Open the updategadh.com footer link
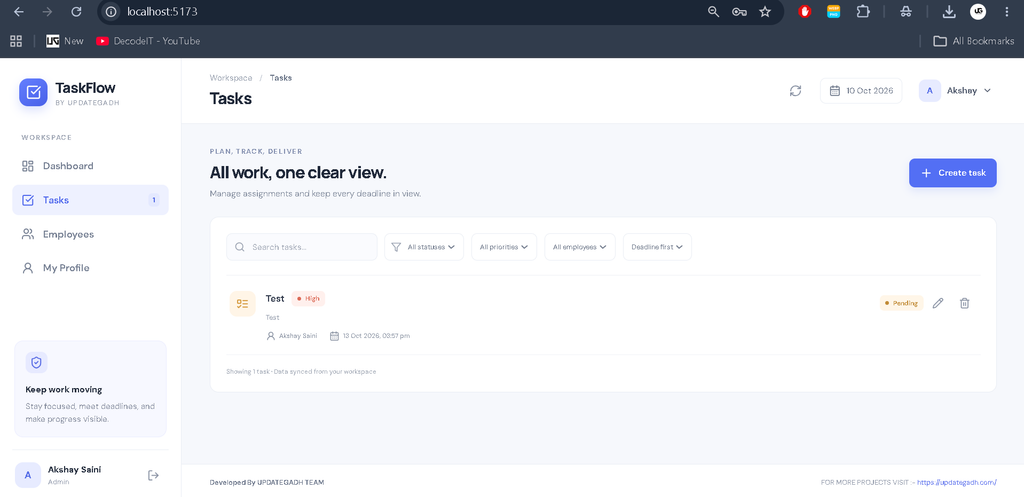The image size is (1024, 497). 957,483
